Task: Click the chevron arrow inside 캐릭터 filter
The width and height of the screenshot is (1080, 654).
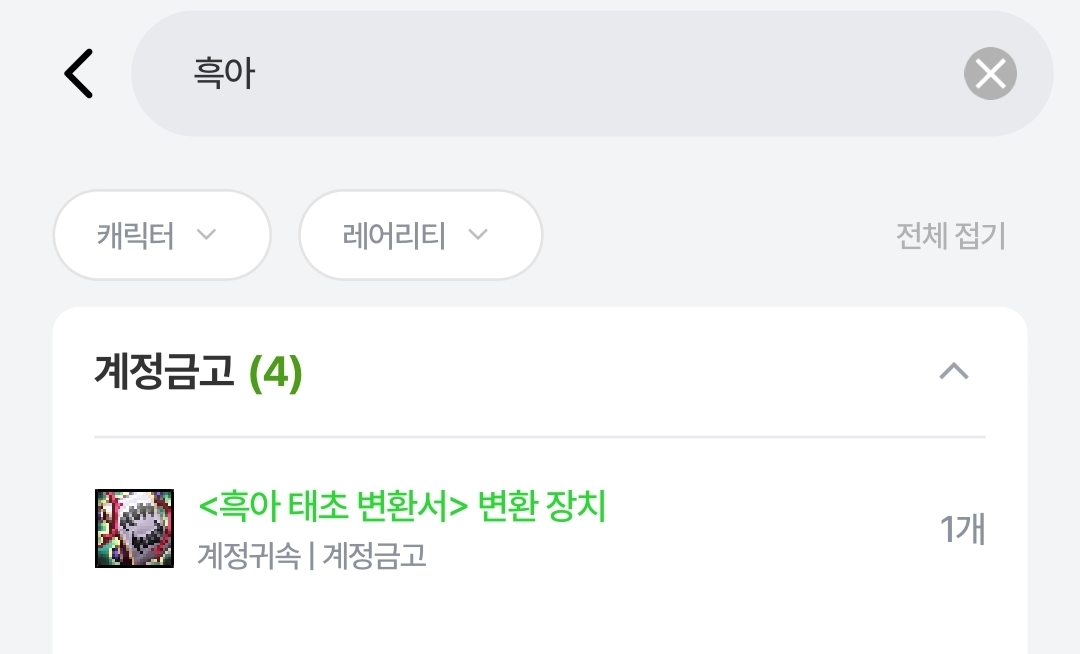Action: [206, 235]
